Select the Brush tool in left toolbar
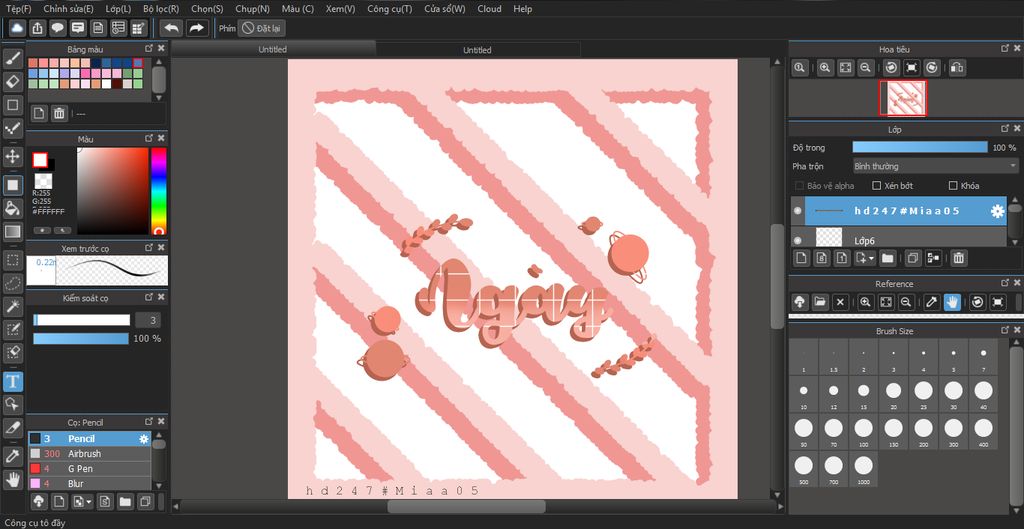This screenshot has width=1024, height=529. [x=12, y=59]
